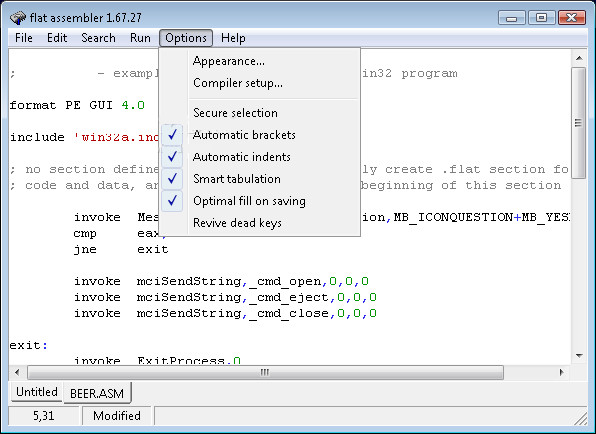Click the 5,31 cursor position status
The image size is (596, 434).
click(43, 416)
